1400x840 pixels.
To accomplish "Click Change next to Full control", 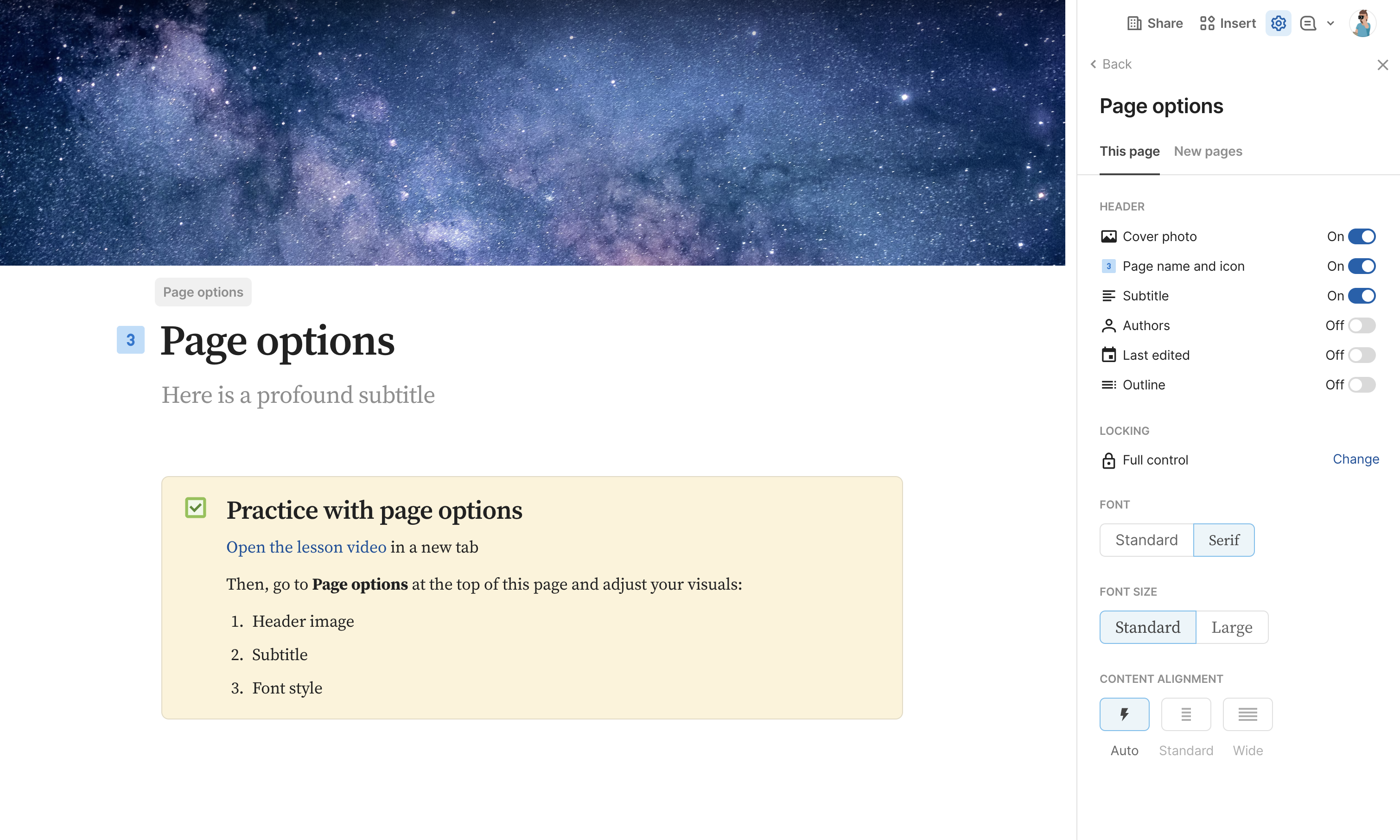I will click(x=1355, y=459).
